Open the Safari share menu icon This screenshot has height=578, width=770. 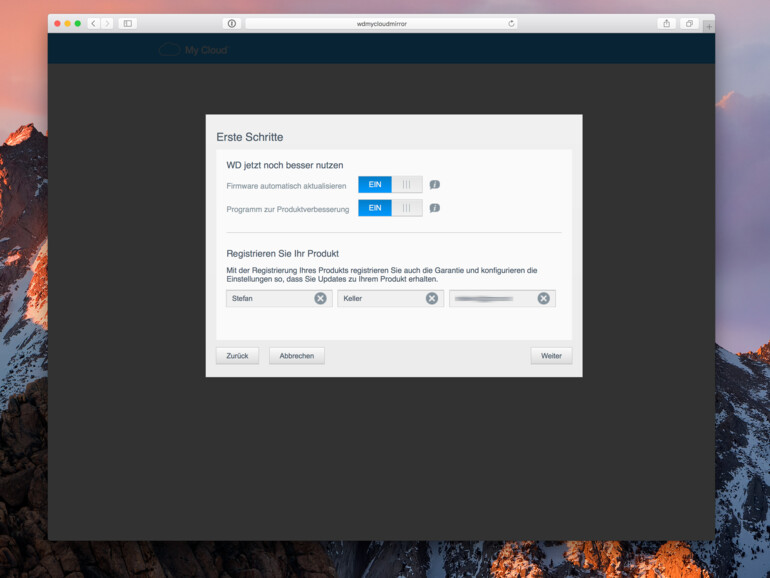[666, 24]
